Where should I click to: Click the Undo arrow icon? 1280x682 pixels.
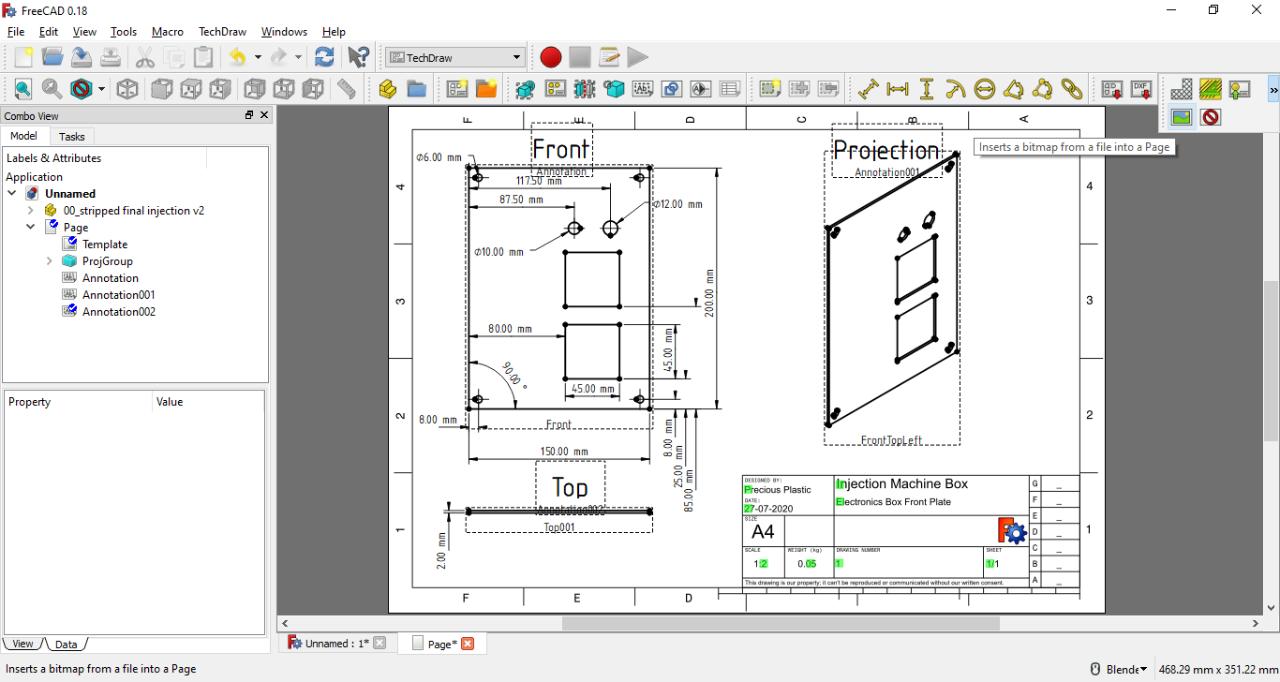click(237, 58)
